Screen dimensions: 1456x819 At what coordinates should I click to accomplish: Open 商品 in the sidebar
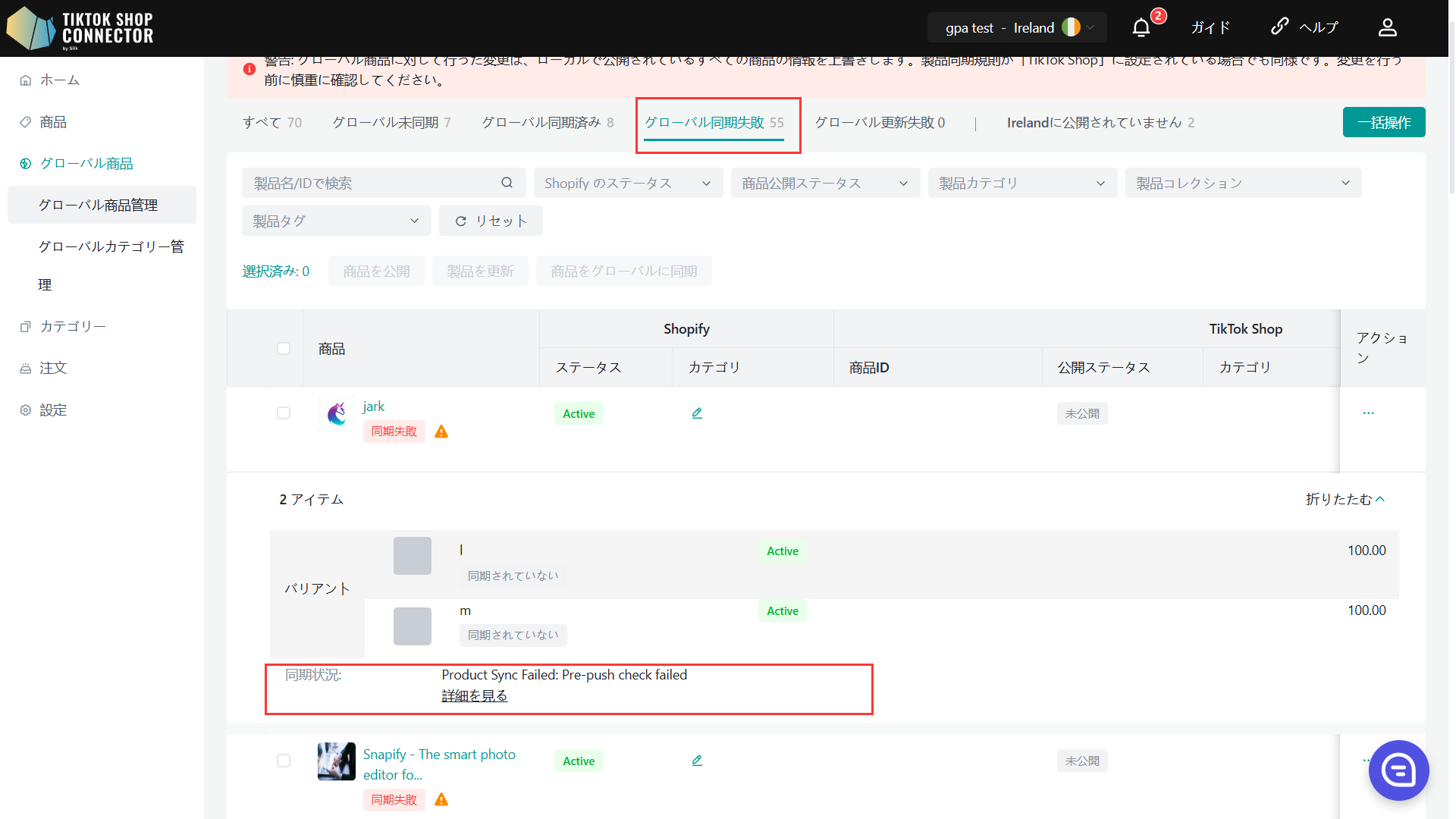pyautogui.click(x=102, y=122)
